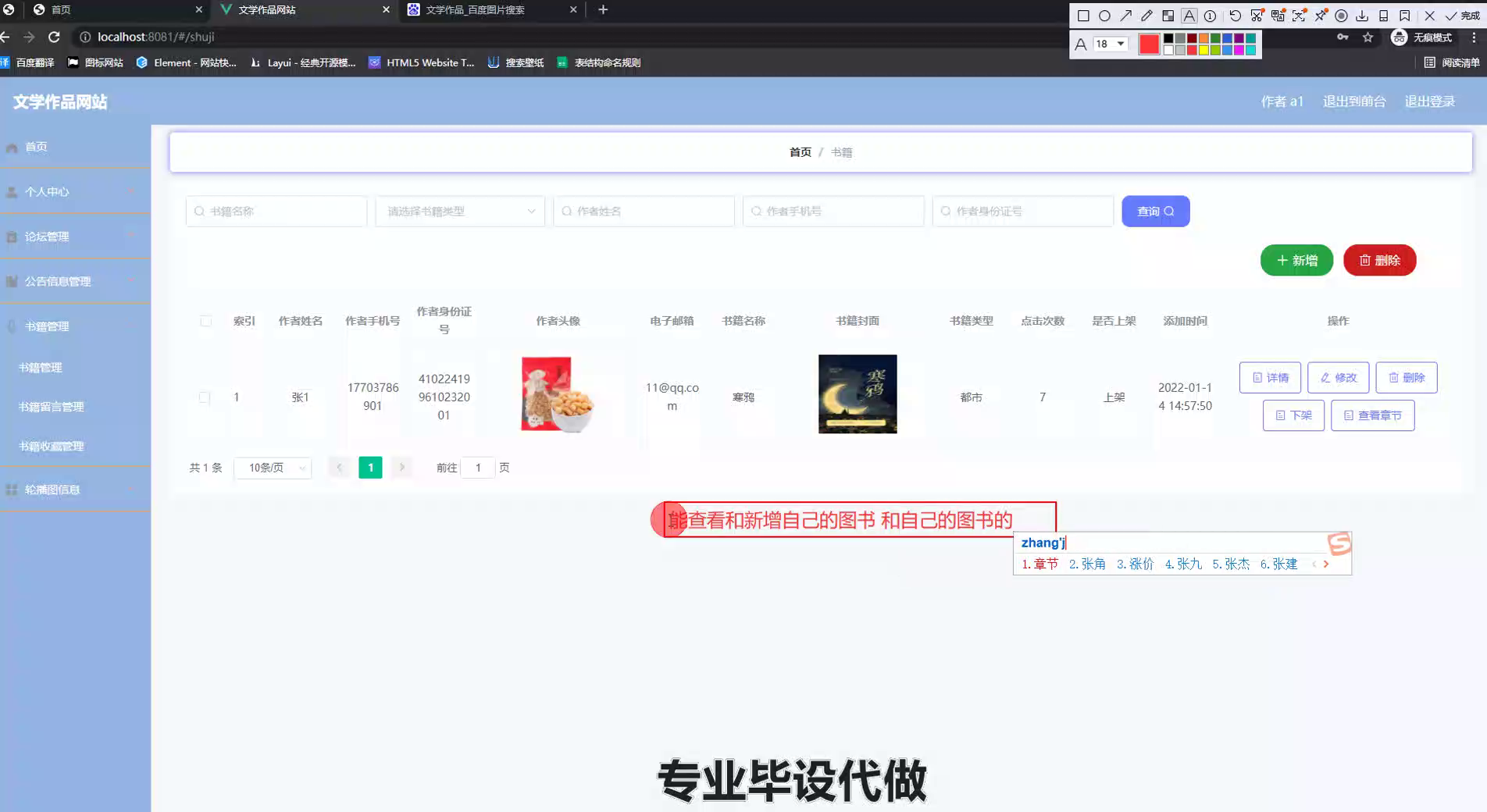1487x812 pixels.
Task: Click 查看章节 for the 寒鸦 book
Action: pyautogui.click(x=1372, y=415)
